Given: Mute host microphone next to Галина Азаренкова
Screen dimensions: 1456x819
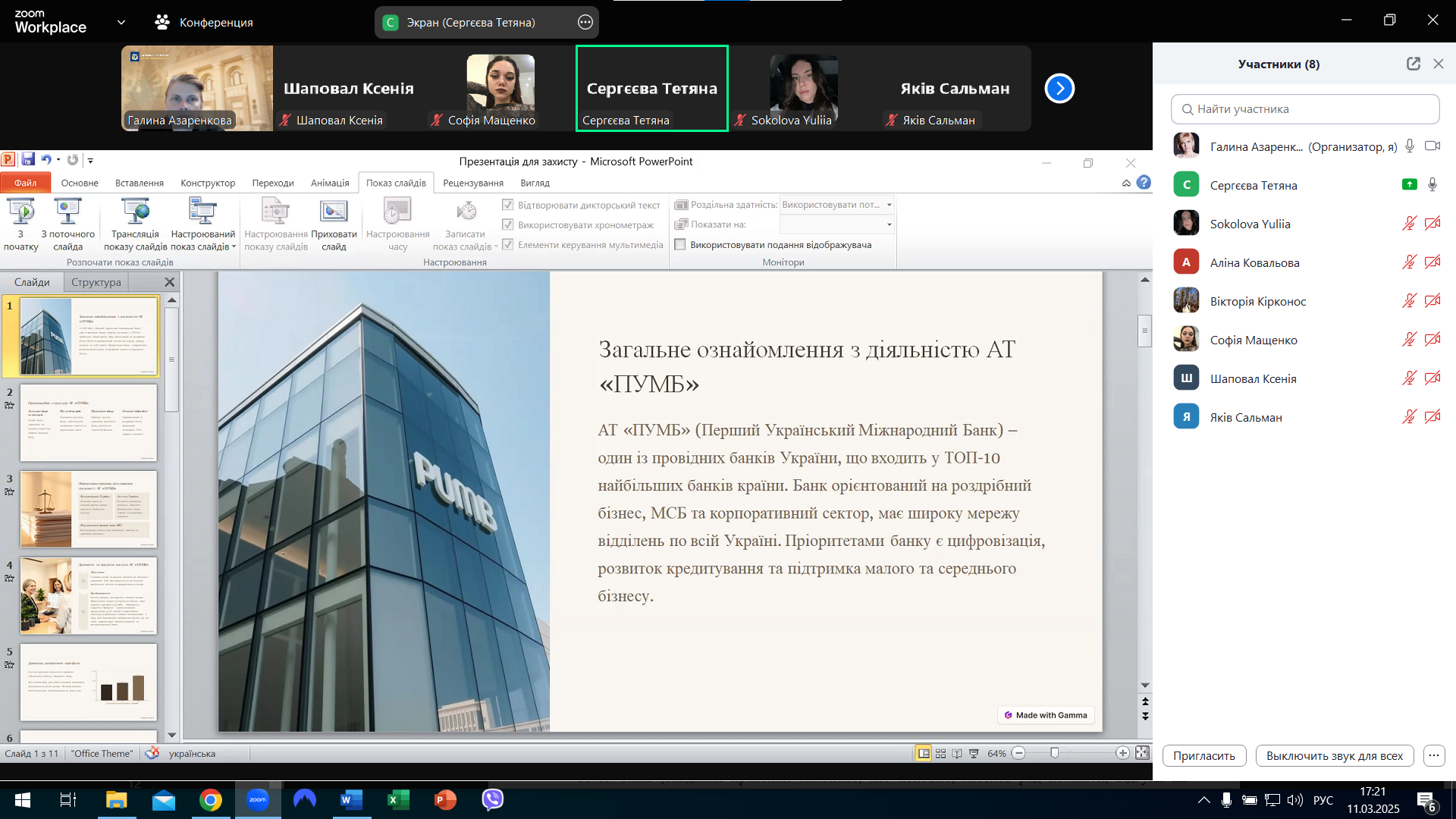Looking at the screenshot, I should click(x=1409, y=146).
